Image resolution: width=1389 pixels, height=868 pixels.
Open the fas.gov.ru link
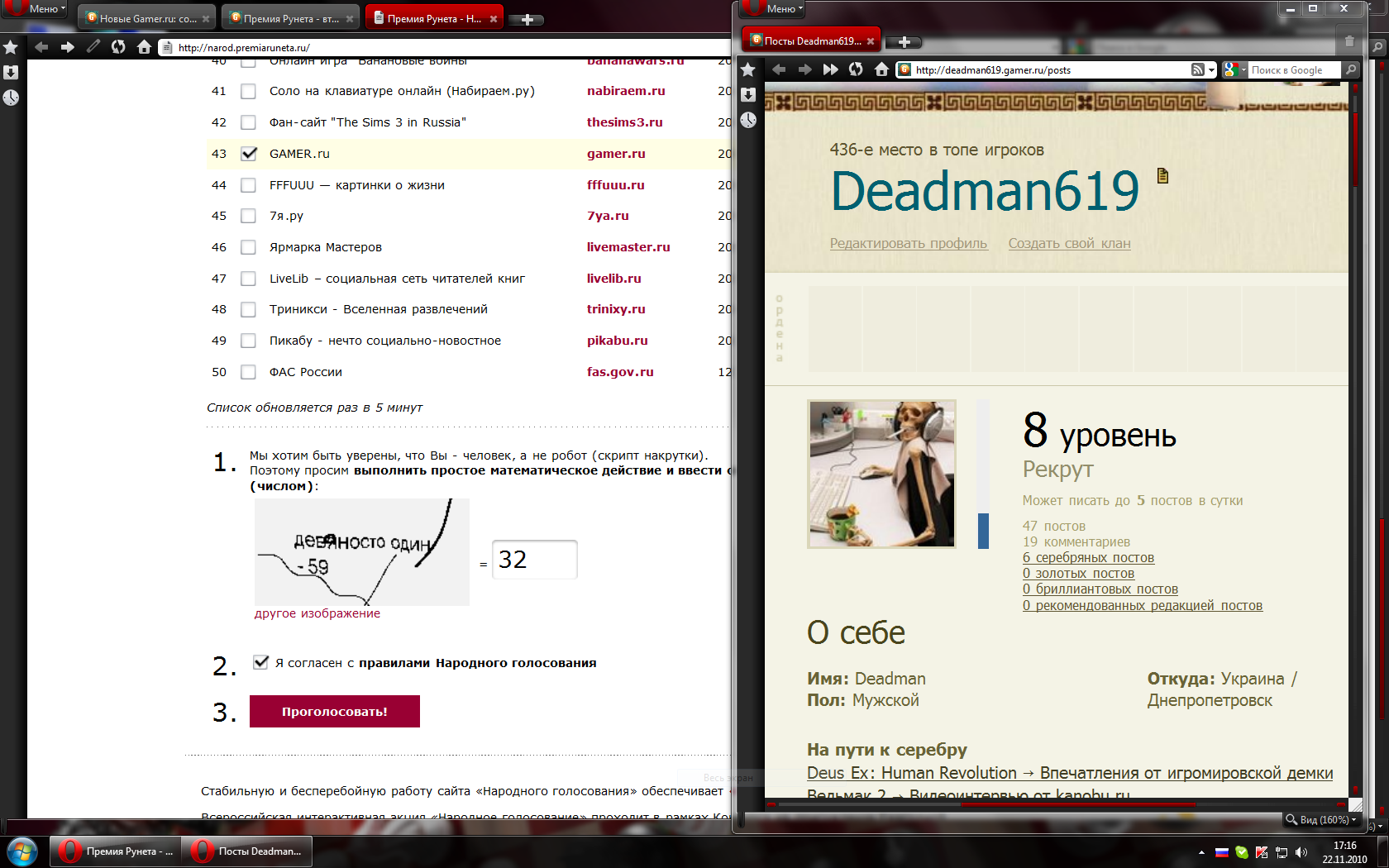pyautogui.click(x=620, y=372)
